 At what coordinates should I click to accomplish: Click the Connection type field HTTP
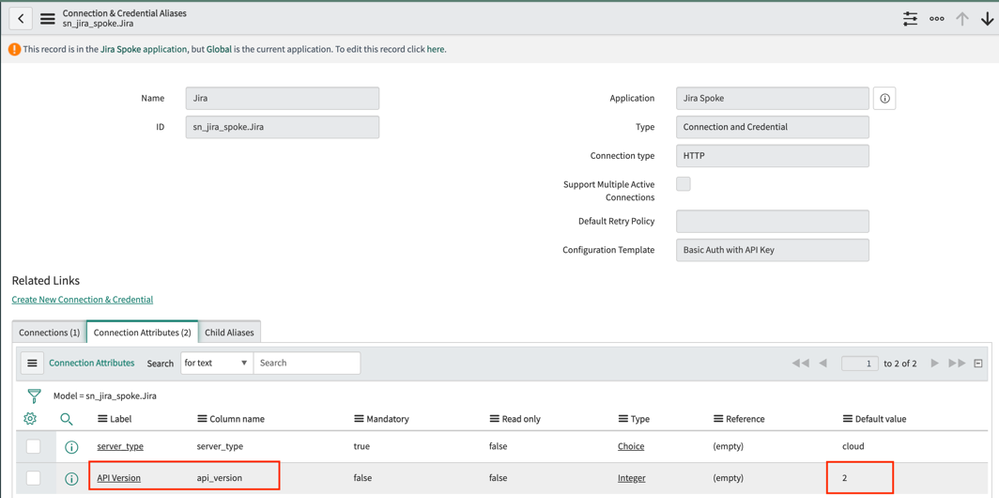pos(773,155)
